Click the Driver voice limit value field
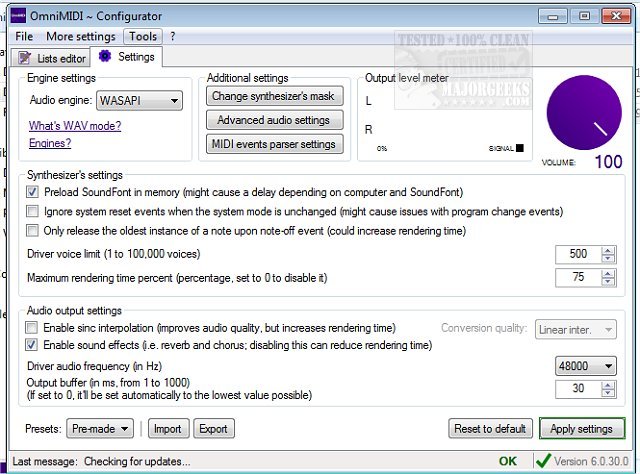The image size is (640, 474). click(x=578, y=254)
